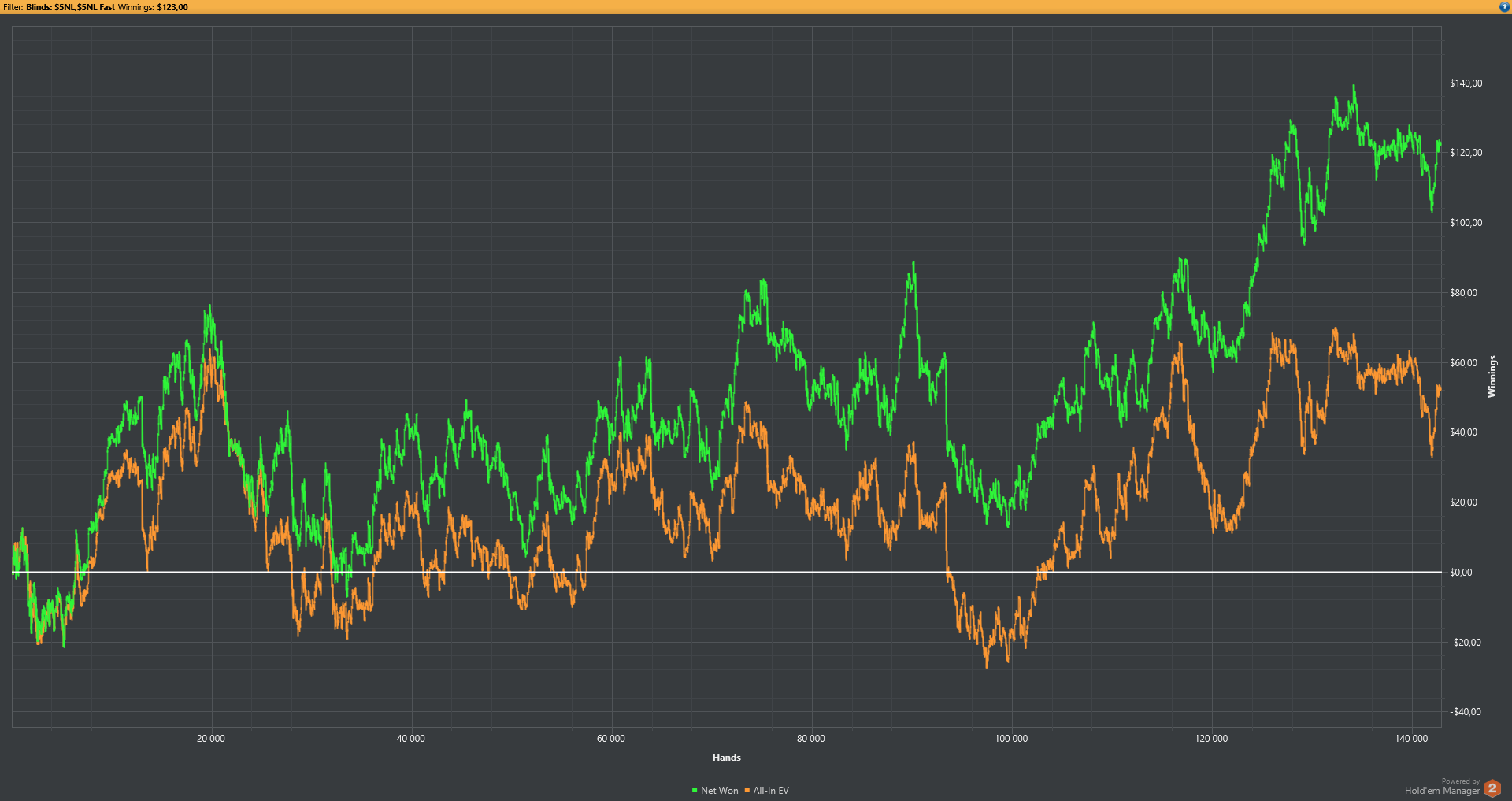This screenshot has width=1512, height=801.
Task: Click the filter text Blinds: $5NL,$5NL Fast
Action: tap(70, 7)
